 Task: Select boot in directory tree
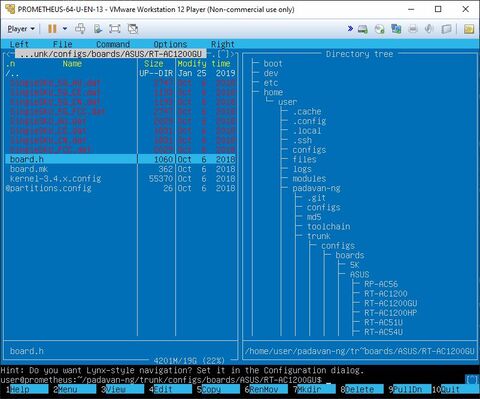(x=273, y=63)
